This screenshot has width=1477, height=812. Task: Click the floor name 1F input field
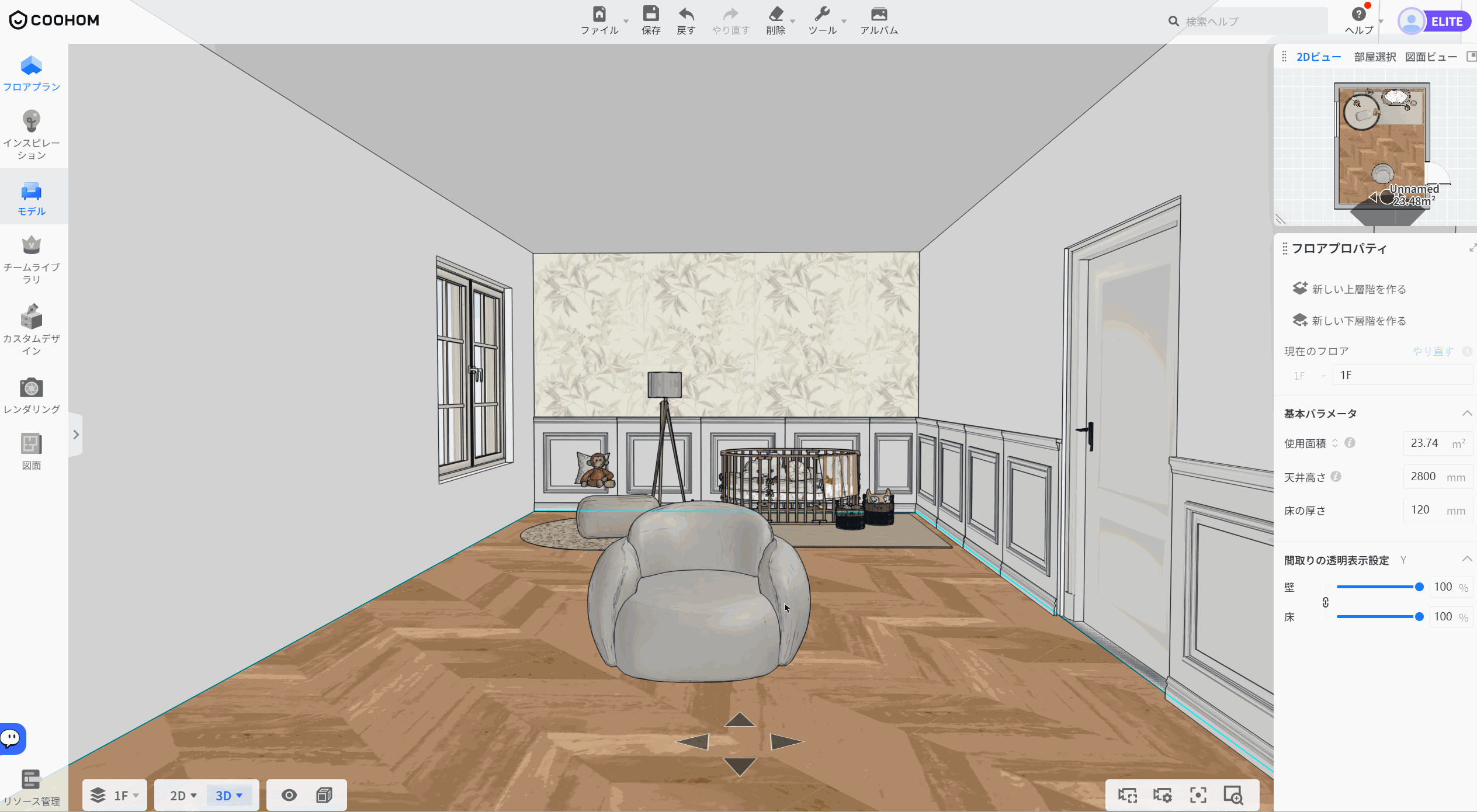[x=1403, y=375]
